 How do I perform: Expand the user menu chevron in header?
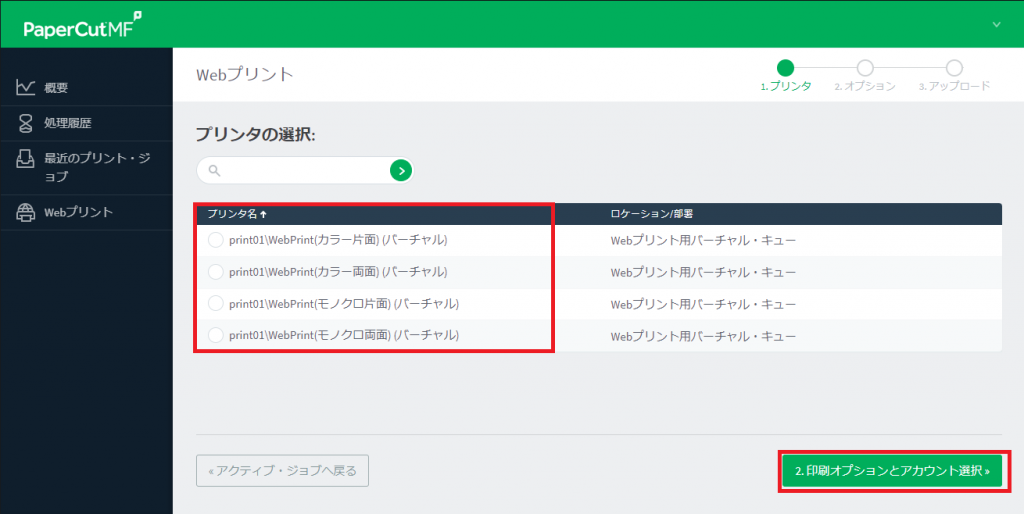[x=996, y=24]
